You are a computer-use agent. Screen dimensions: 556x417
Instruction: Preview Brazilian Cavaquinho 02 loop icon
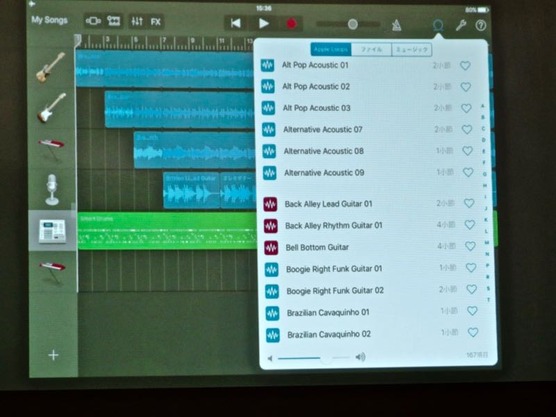(x=273, y=335)
